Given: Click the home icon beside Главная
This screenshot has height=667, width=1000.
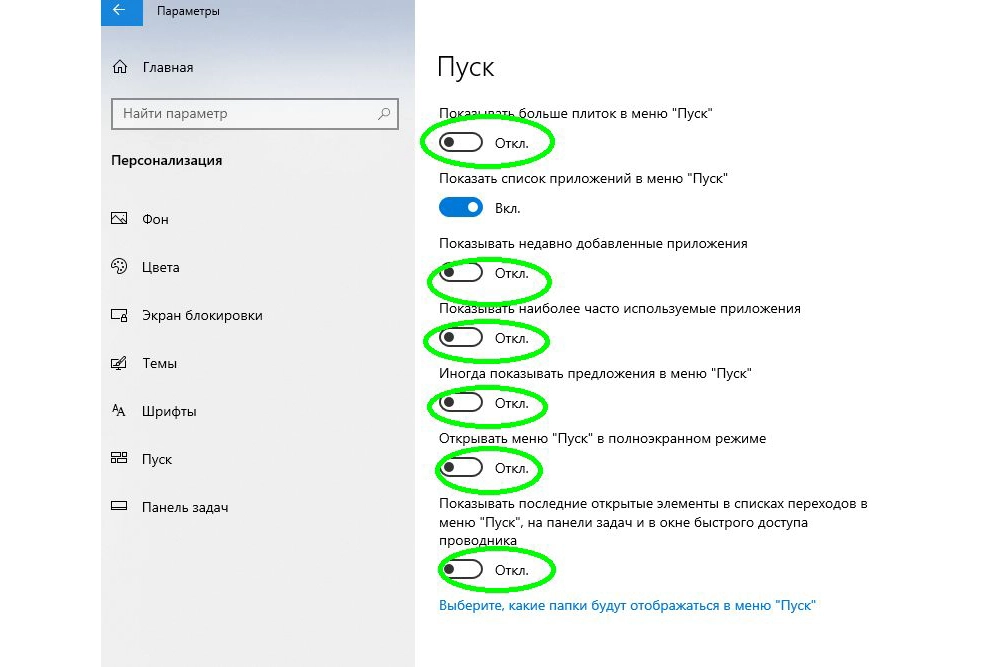Looking at the screenshot, I should 120,67.
